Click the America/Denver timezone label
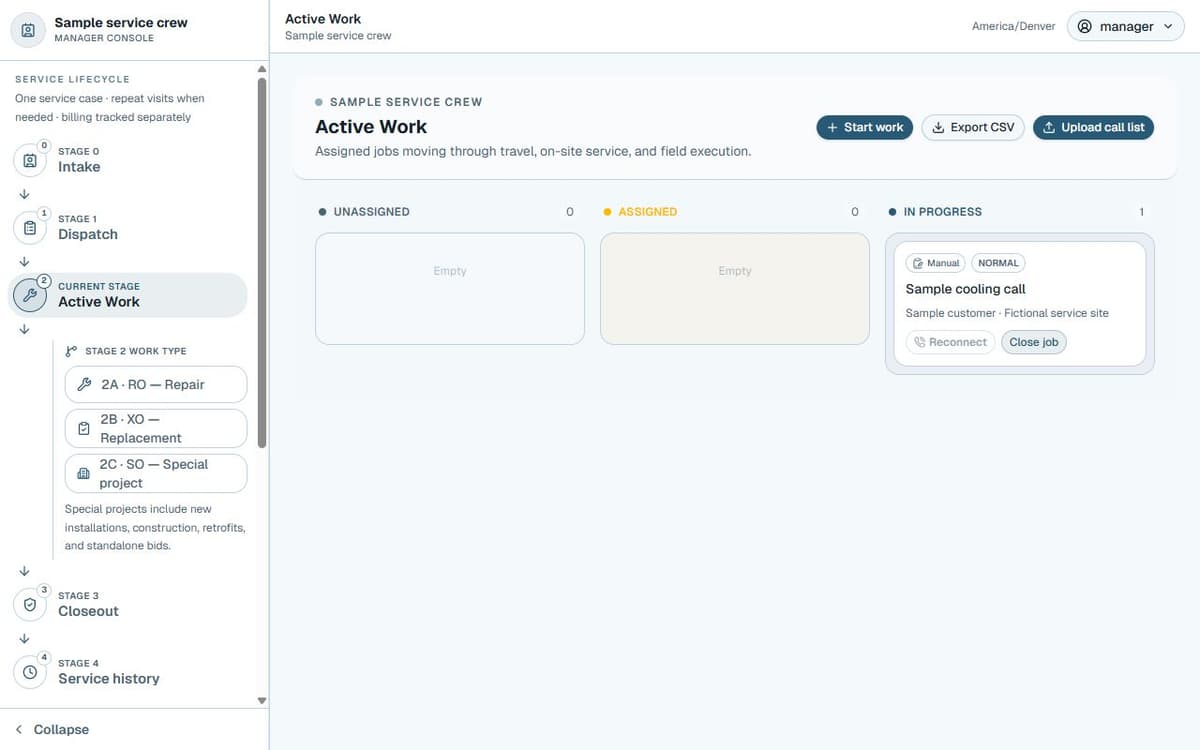 coord(1013,27)
